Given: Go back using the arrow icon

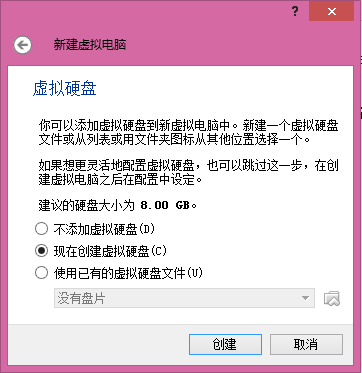Looking at the screenshot, I should click(x=23, y=45).
